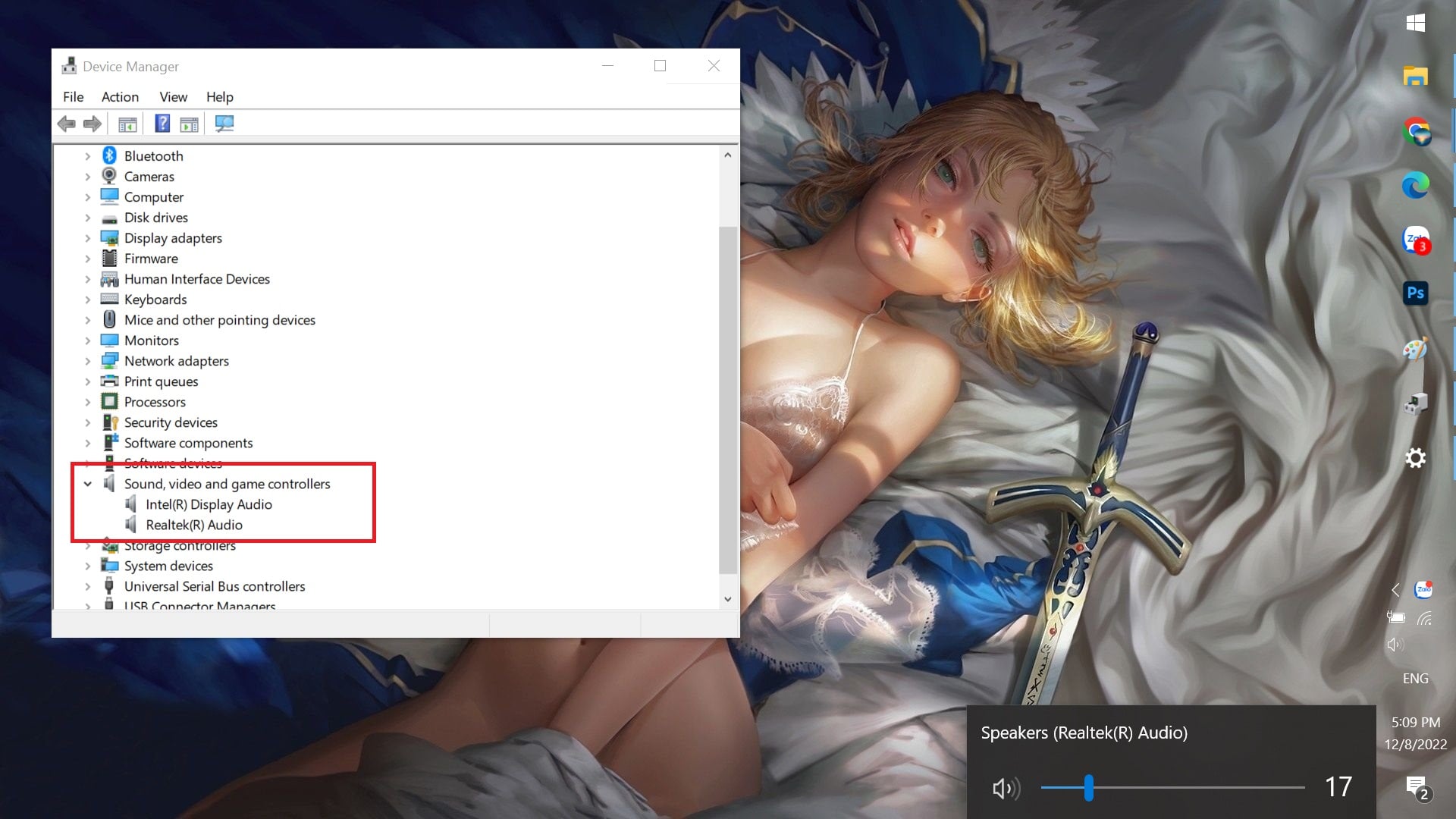
Task: Click the Zalo icon in system tray
Action: pos(1423,589)
